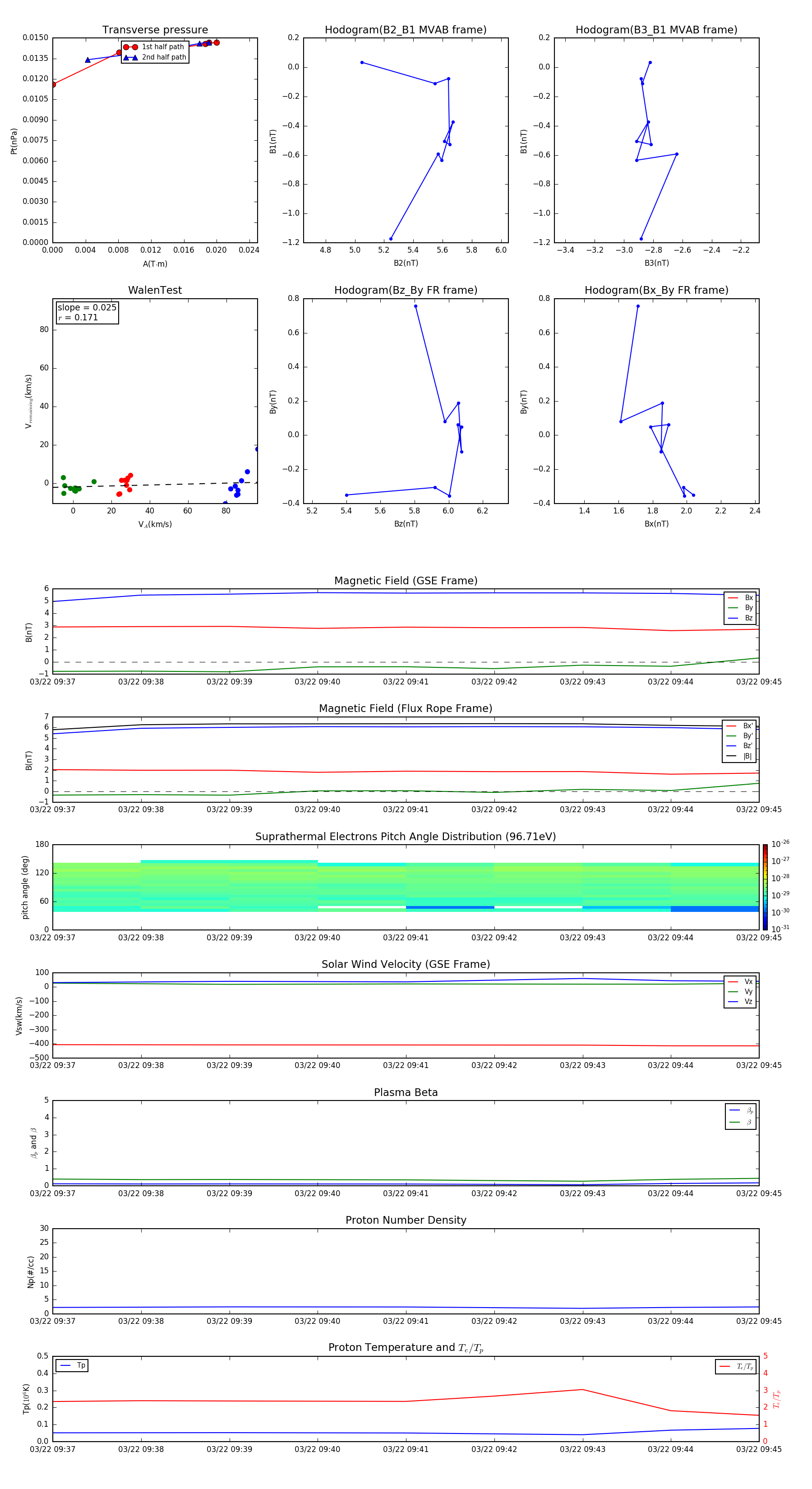This screenshot has width=812, height=1489.
Task: Click the 'Proton Number Density' title
Action: pyautogui.click(x=406, y=1220)
